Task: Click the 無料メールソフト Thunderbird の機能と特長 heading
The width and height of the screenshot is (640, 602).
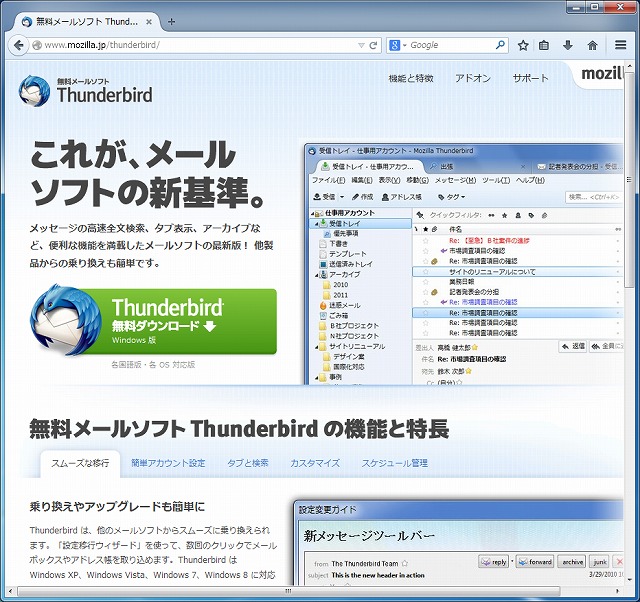Action: (x=239, y=429)
